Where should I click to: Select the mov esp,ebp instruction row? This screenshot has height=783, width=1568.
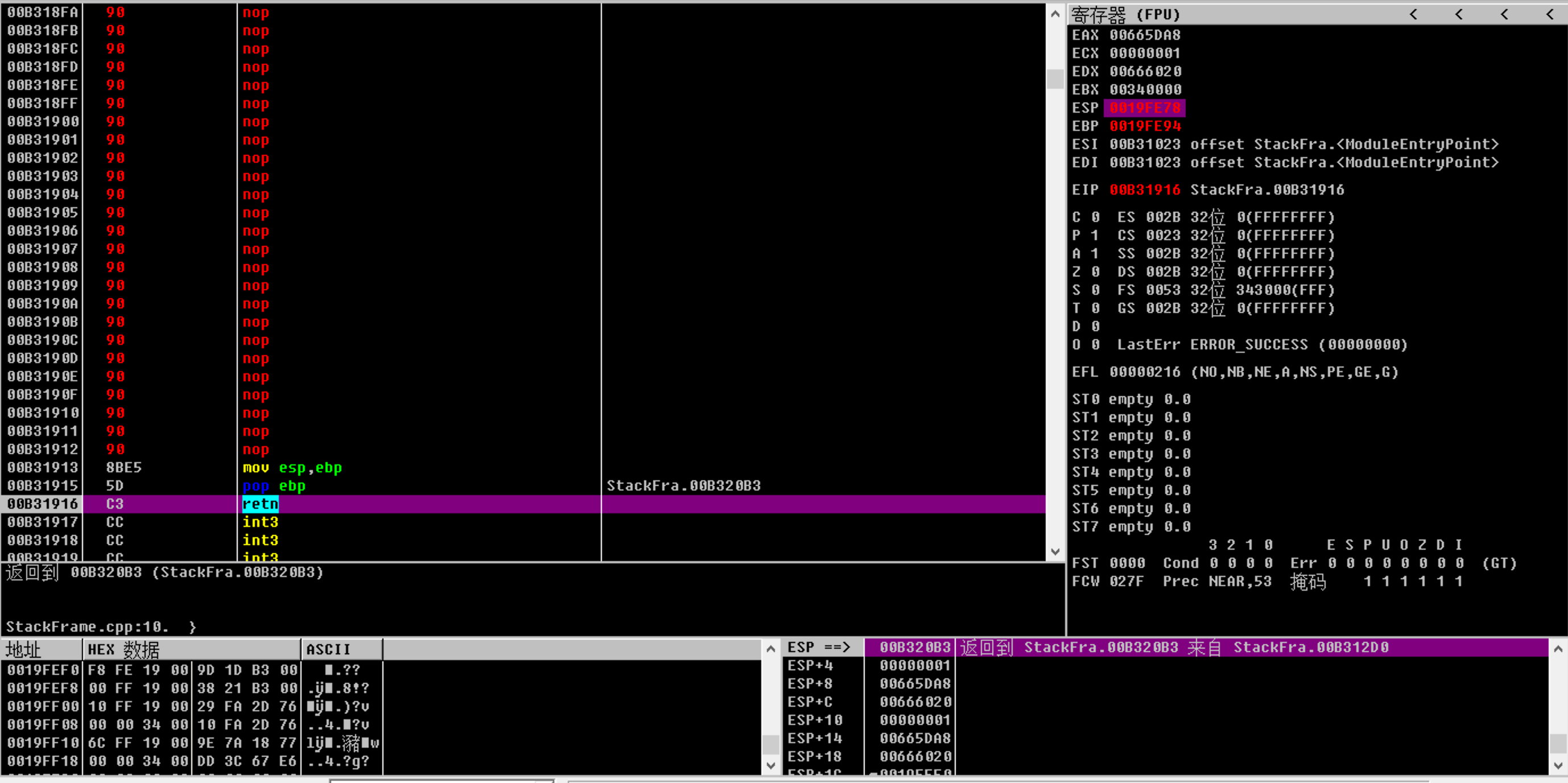tap(523, 468)
